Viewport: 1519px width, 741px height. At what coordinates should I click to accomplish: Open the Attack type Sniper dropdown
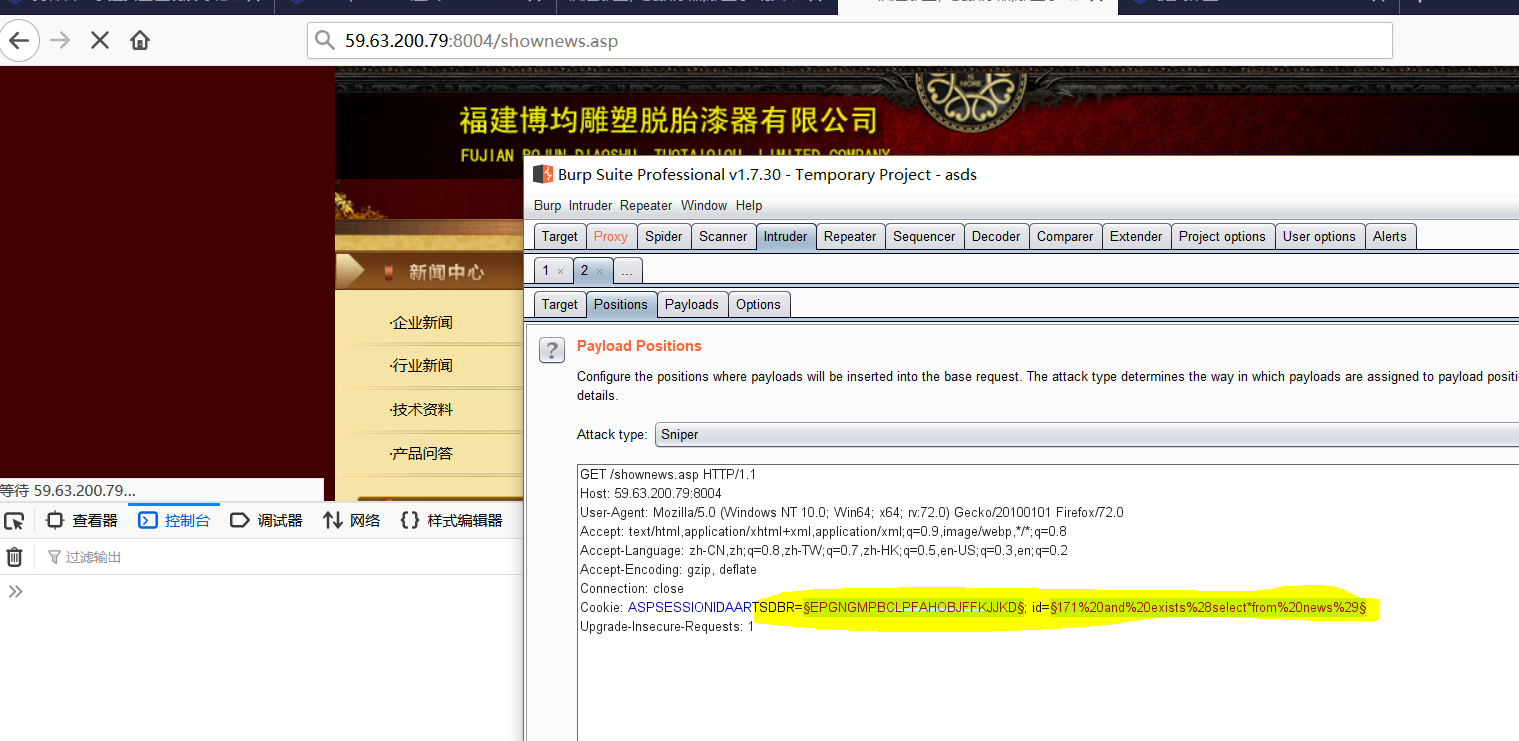1086,435
